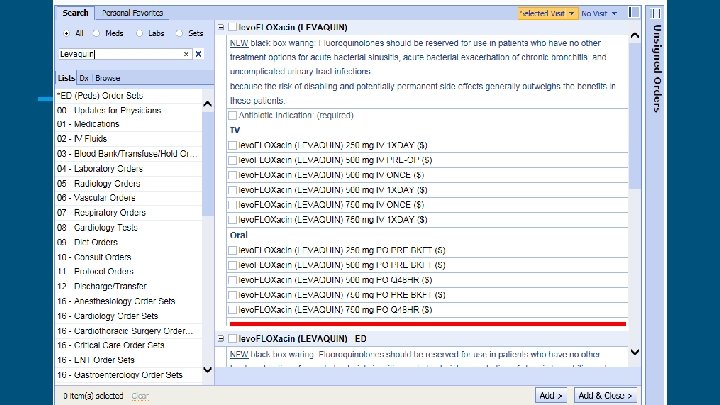Check LEVAQUIN 500 mg IV ONCE order
Viewport: 720px width, 405px height.
233,175
